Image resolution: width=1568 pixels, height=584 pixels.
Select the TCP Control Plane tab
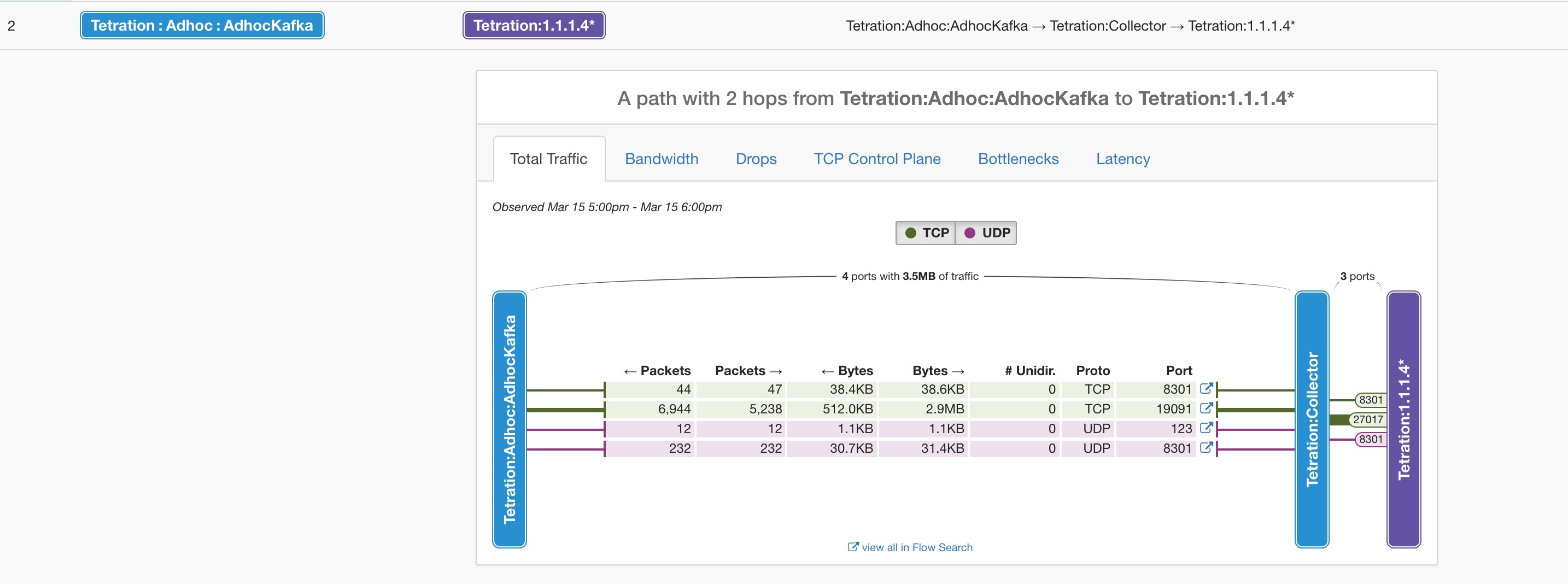coord(876,159)
